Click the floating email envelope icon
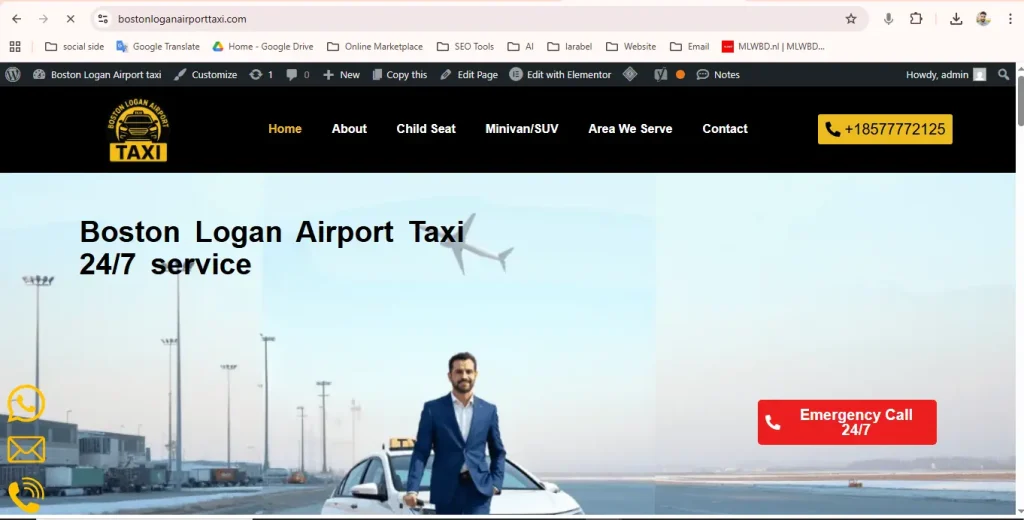Viewport: 1024px width, 520px height. click(x=26, y=449)
